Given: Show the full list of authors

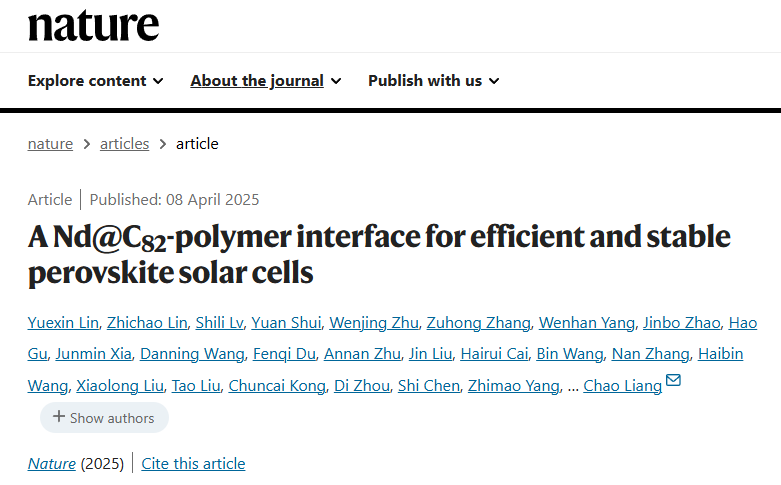Looking at the screenshot, I should pos(104,417).
